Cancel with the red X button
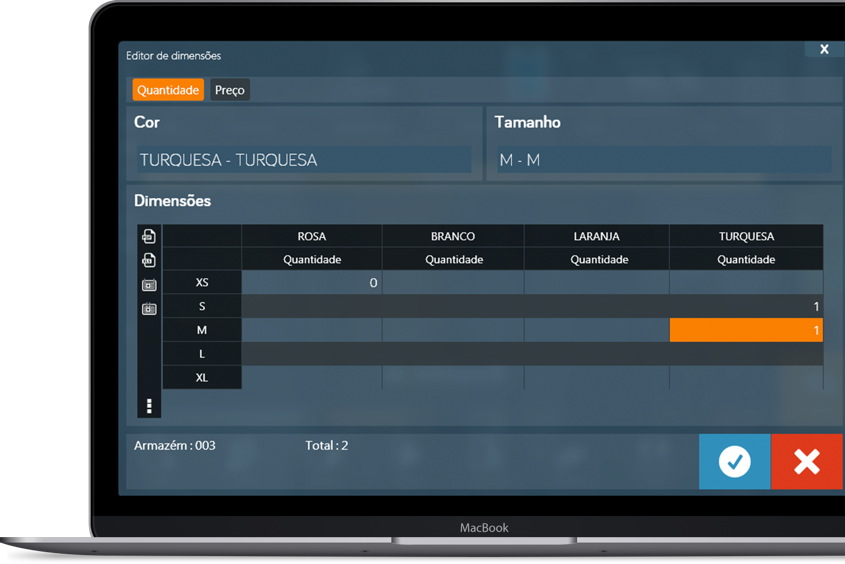The height and width of the screenshot is (564, 845). (806, 461)
